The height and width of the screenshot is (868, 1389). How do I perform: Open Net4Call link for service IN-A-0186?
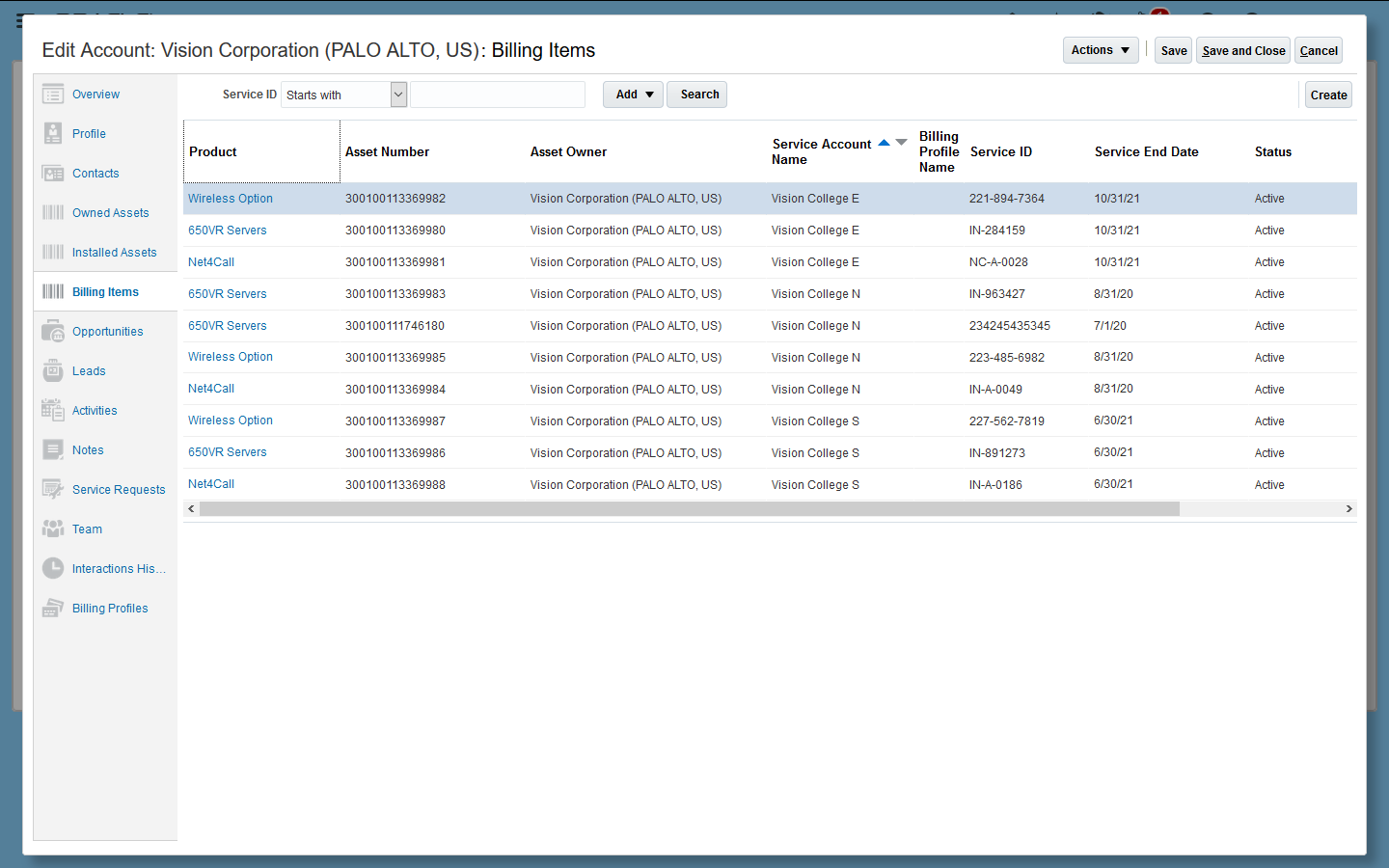coord(211,484)
